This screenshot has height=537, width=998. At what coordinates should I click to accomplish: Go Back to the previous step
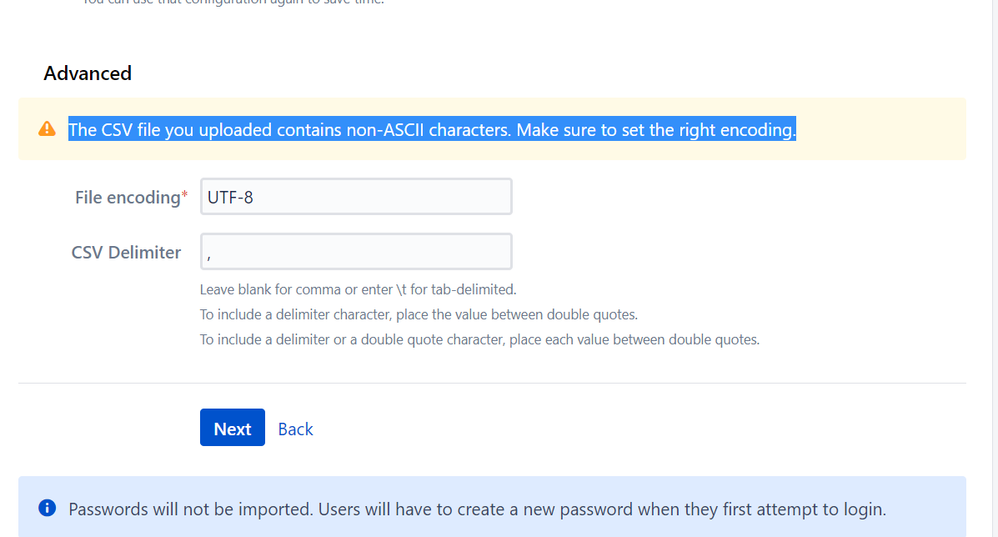click(x=295, y=429)
